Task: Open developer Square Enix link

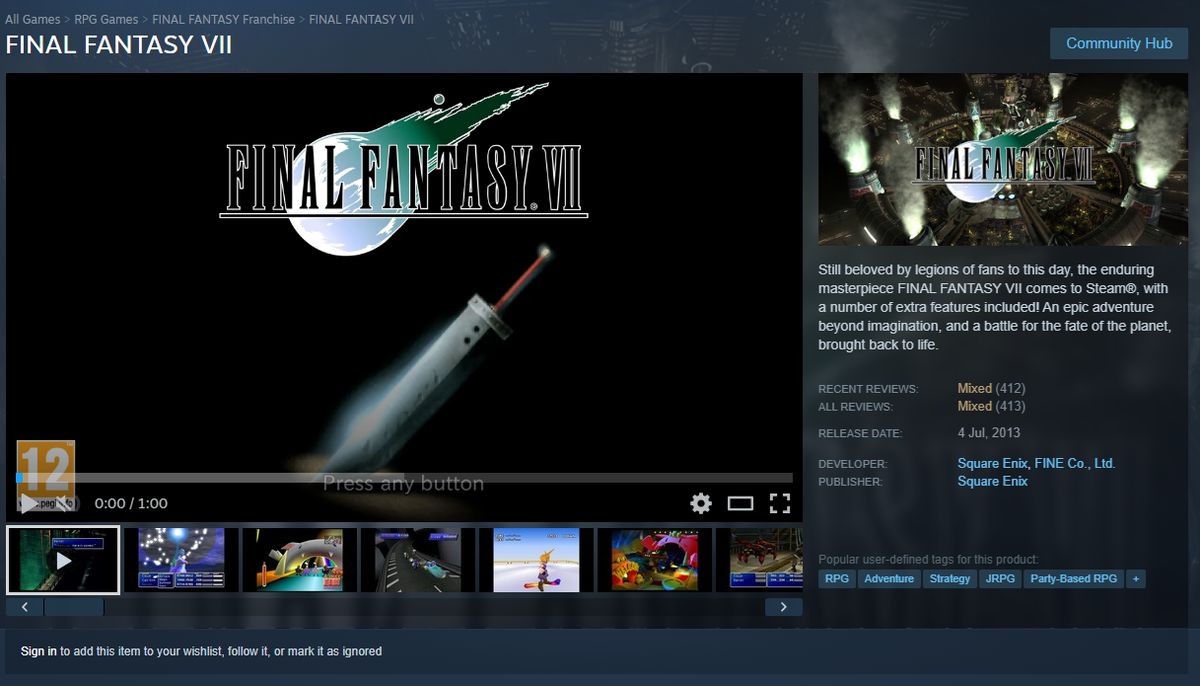Action: tap(993, 463)
